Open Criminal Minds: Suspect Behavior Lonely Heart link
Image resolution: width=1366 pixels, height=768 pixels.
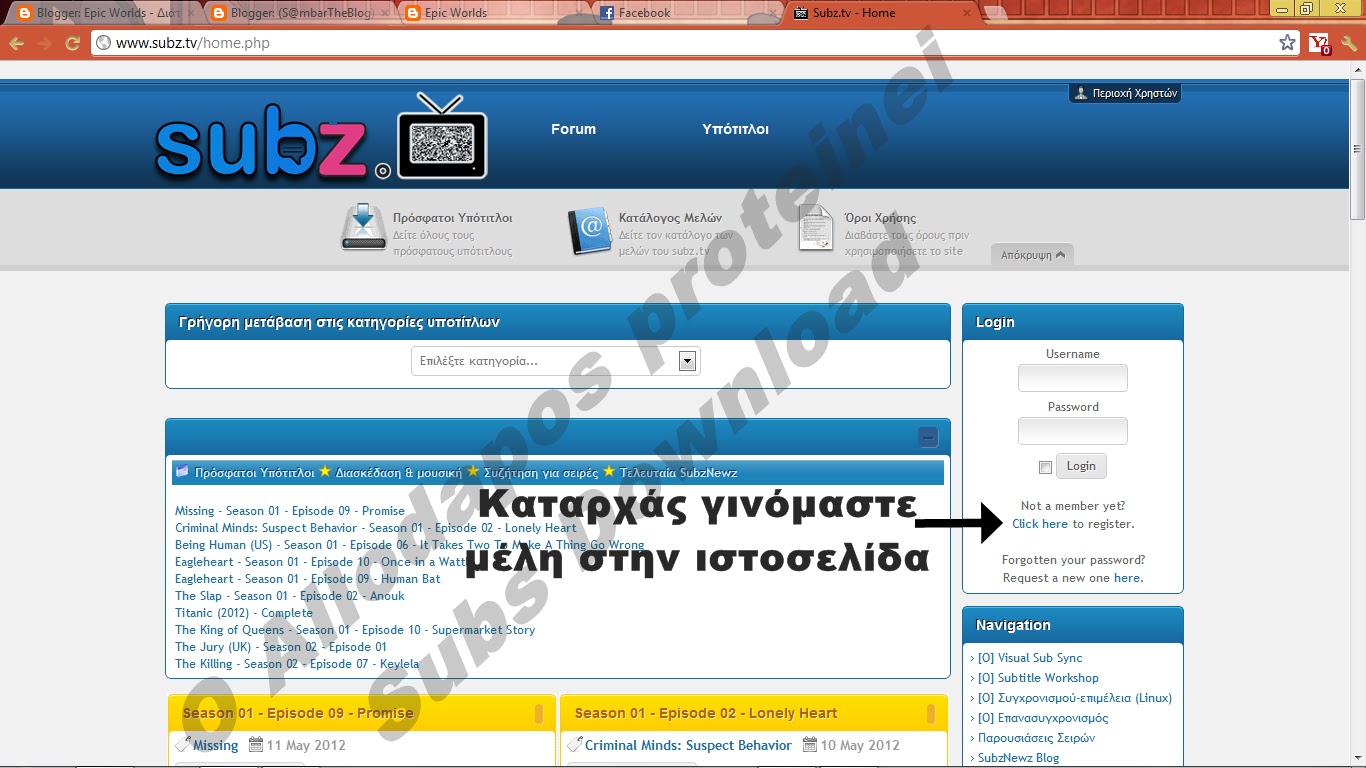(376, 528)
